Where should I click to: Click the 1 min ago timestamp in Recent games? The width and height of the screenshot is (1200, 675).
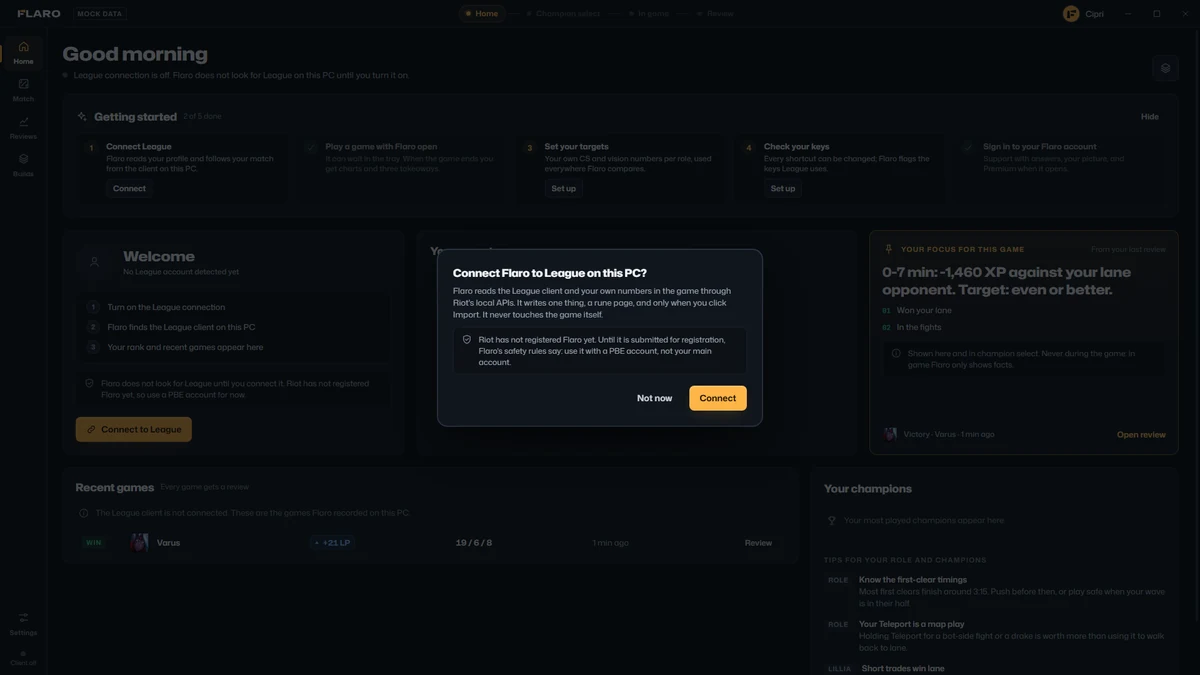coord(611,543)
